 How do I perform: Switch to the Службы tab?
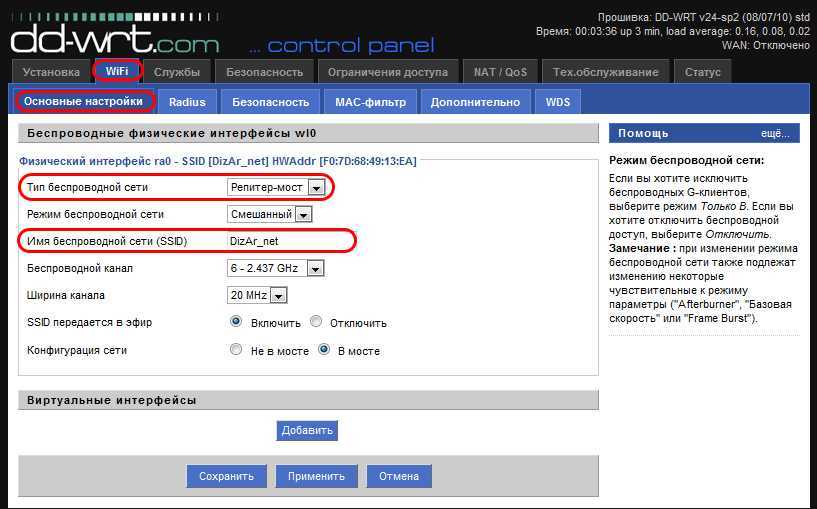178,72
